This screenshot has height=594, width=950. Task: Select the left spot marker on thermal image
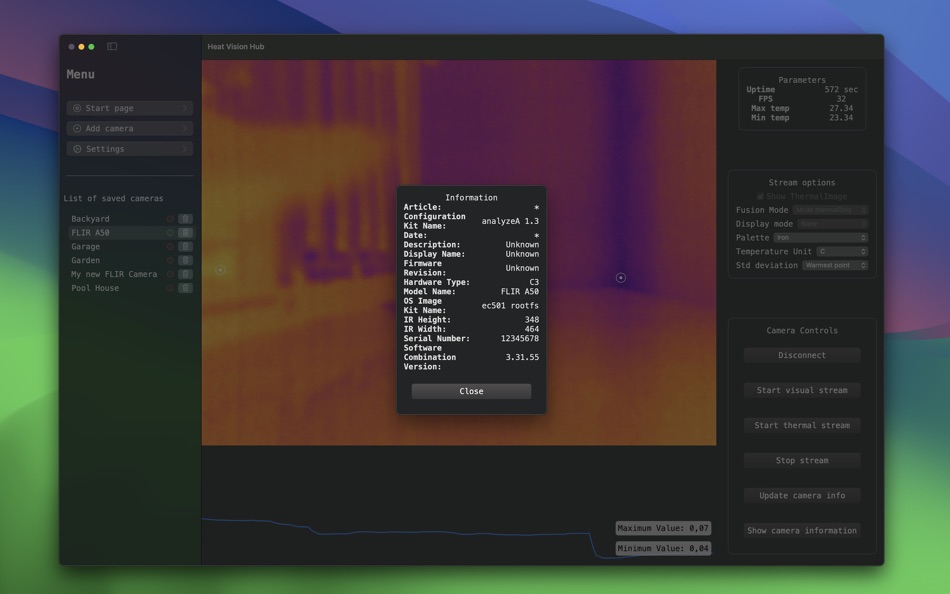click(x=221, y=270)
